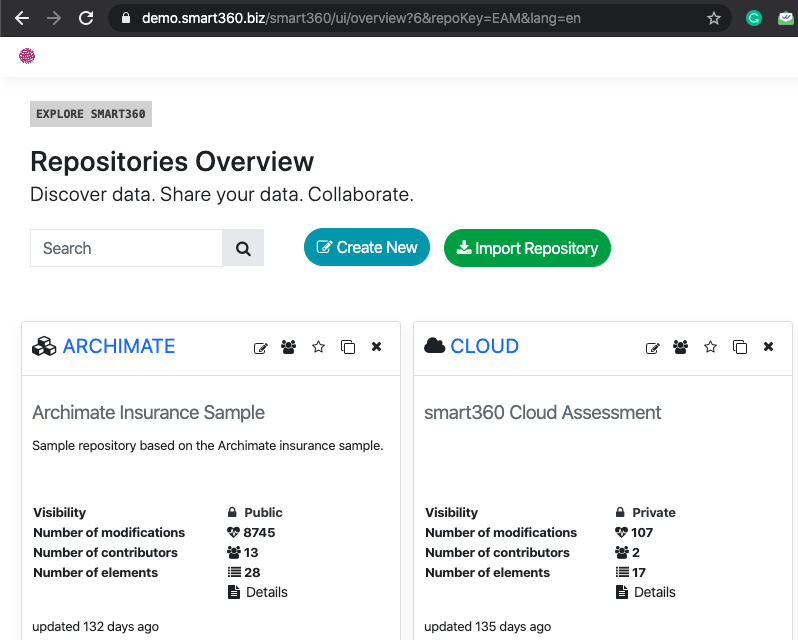Click 'updated 132 days ago' text

point(96,627)
